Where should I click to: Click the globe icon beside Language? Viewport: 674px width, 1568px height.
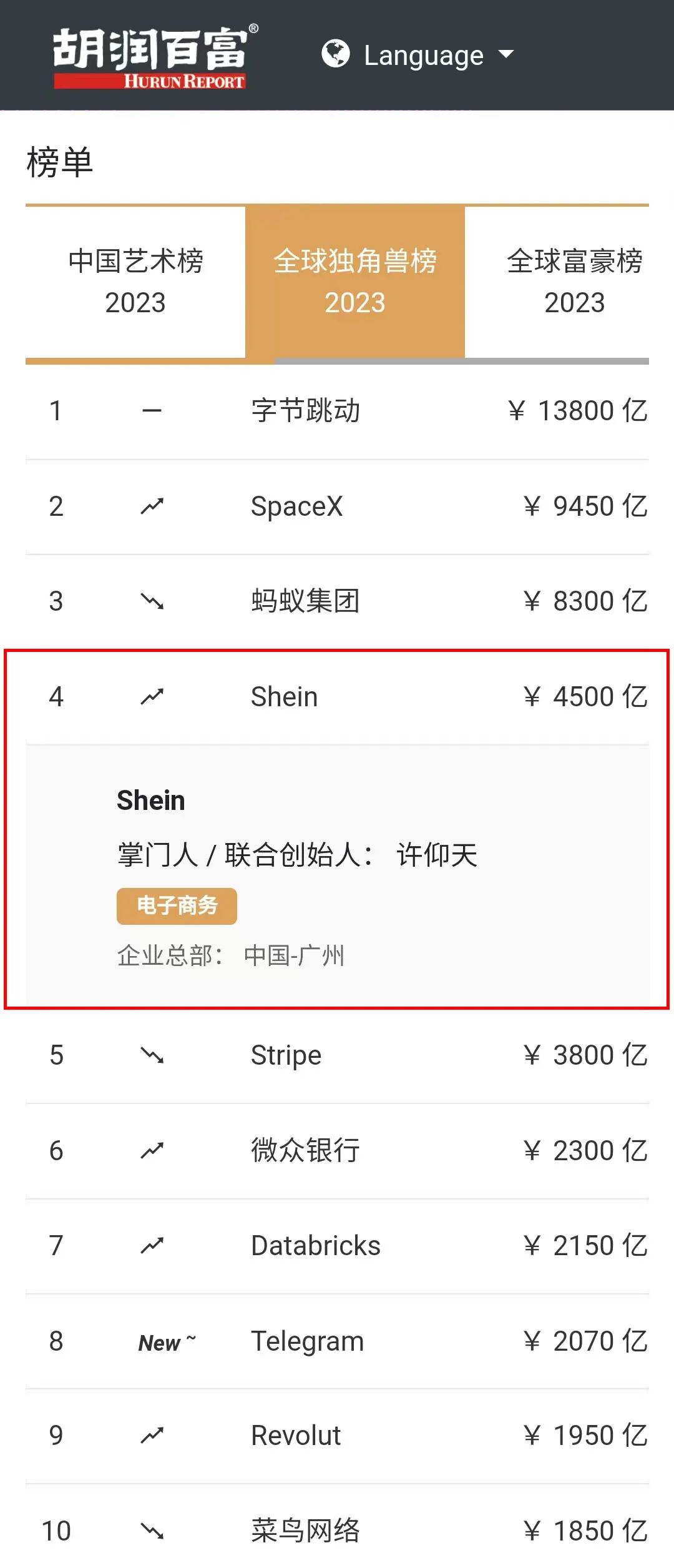point(336,54)
